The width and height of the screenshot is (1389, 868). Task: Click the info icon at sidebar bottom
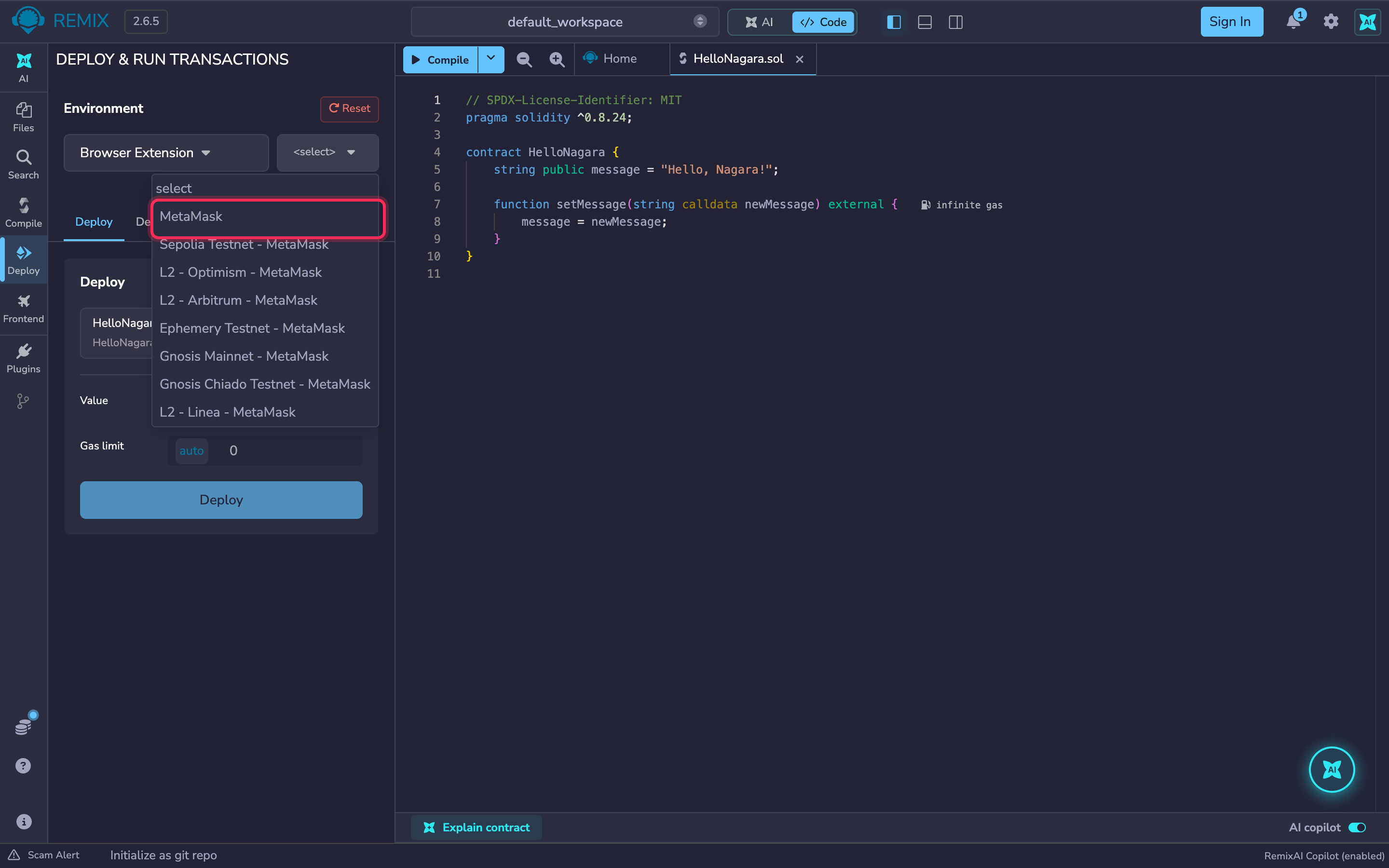(x=24, y=822)
